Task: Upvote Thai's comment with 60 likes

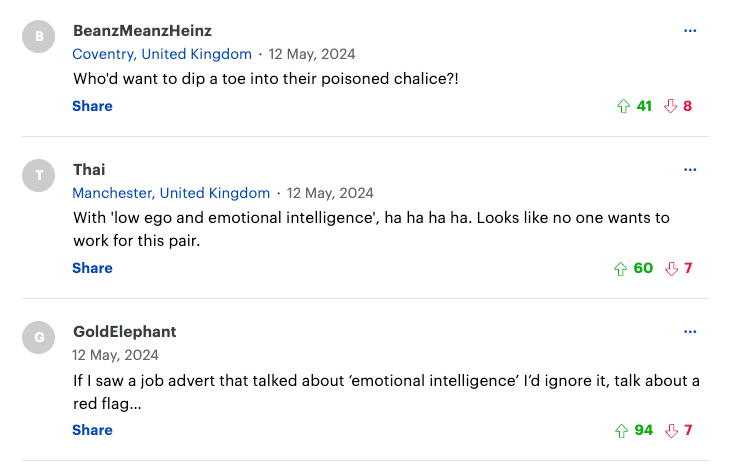Action: click(x=622, y=268)
